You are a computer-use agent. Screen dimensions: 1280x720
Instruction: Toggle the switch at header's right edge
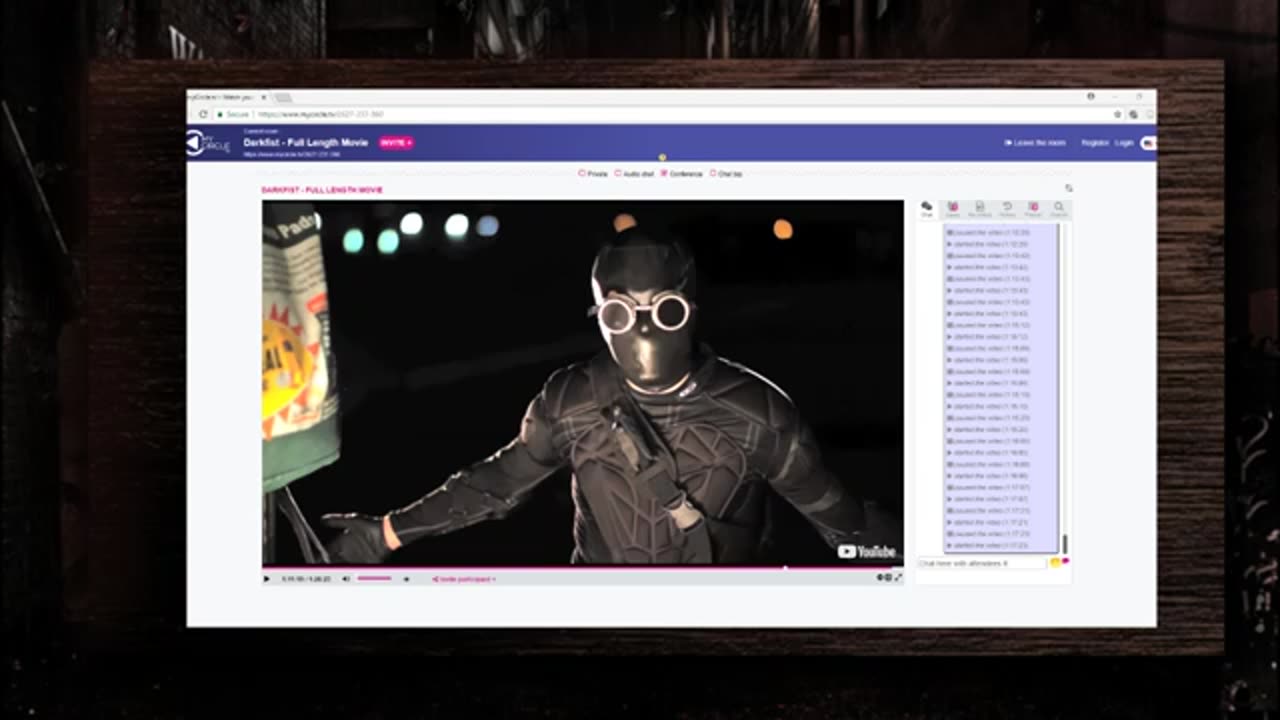1148,143
